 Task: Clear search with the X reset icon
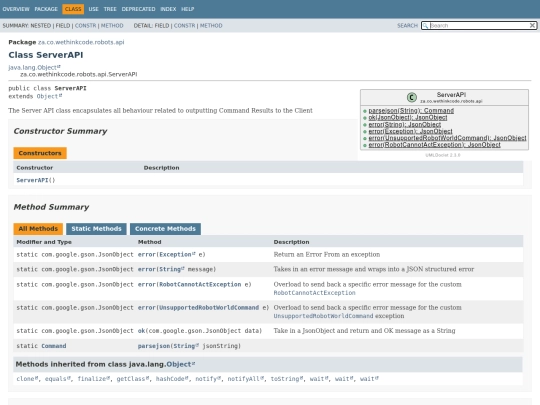point(532,25)
